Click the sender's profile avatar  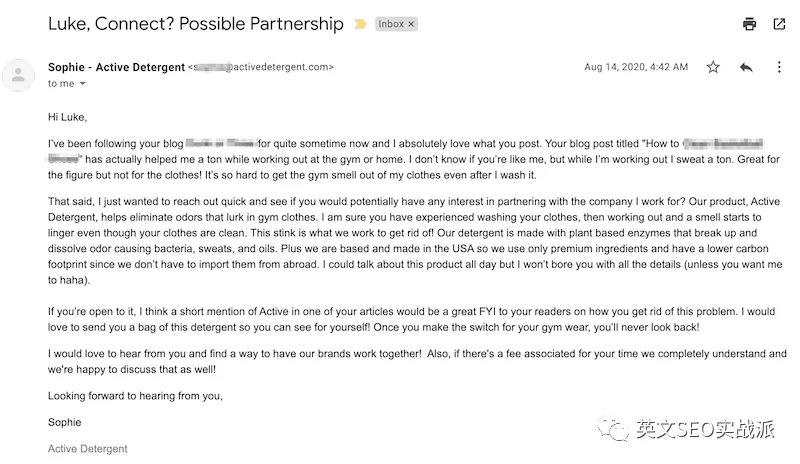point(17,74)
